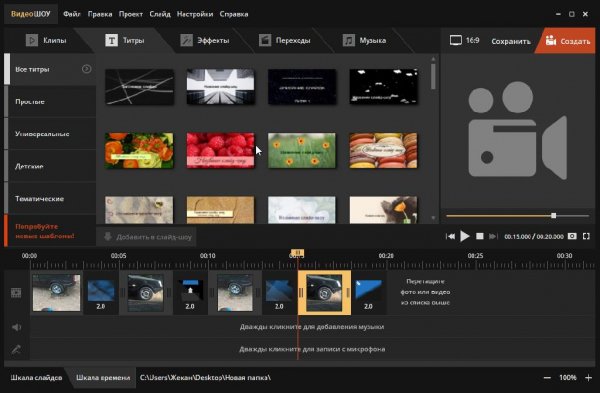Take a snapshot with the camera icon
The image size is (600, 393).
(x=572, y=236)
